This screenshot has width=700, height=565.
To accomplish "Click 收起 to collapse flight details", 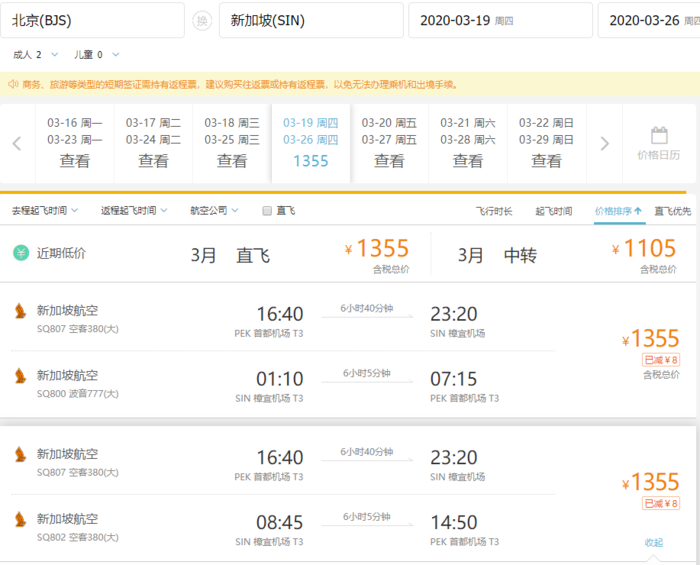I will pyautogui.click(x=654, y=542).
